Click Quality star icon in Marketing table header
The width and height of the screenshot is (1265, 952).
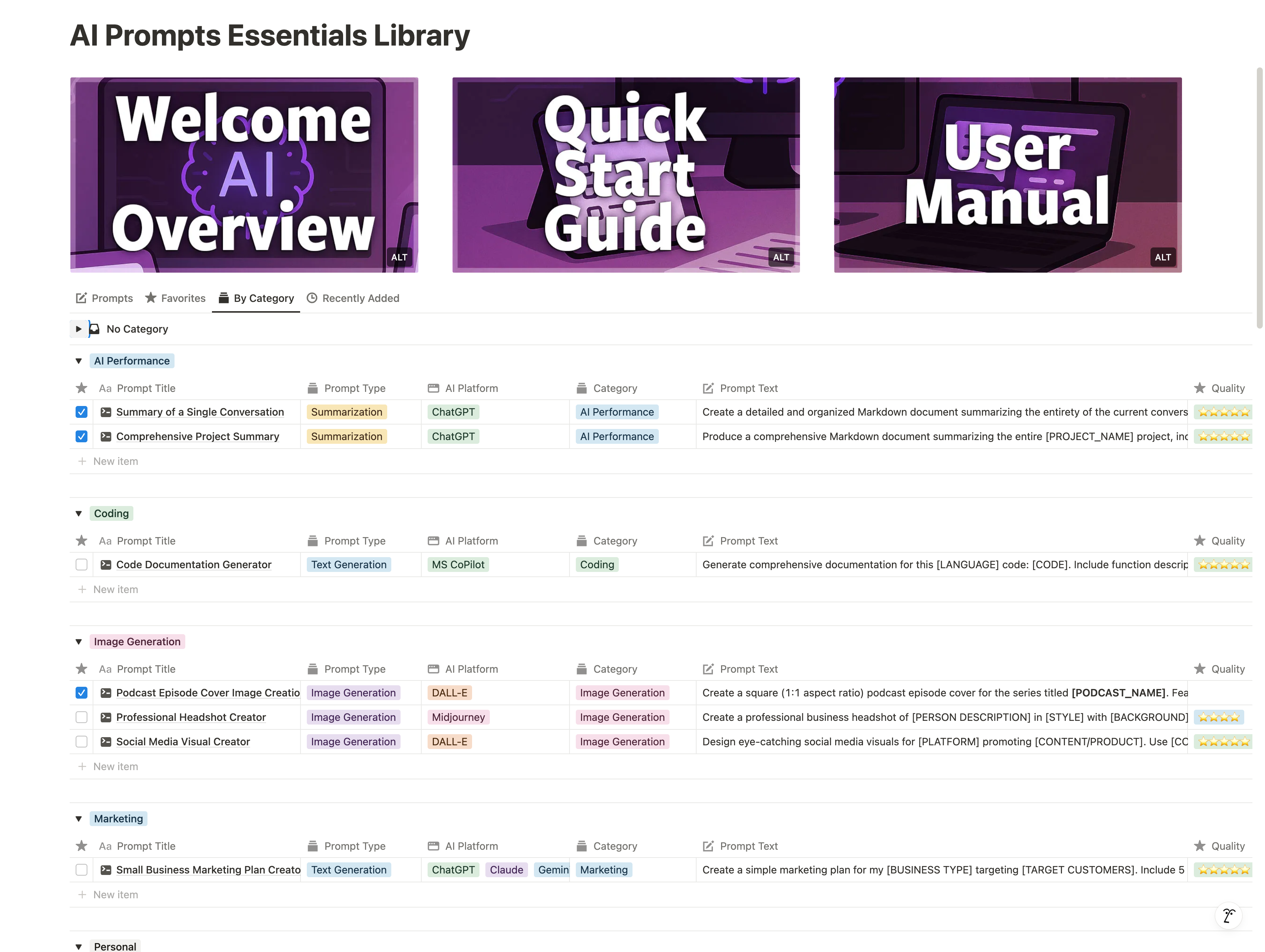1200,846
